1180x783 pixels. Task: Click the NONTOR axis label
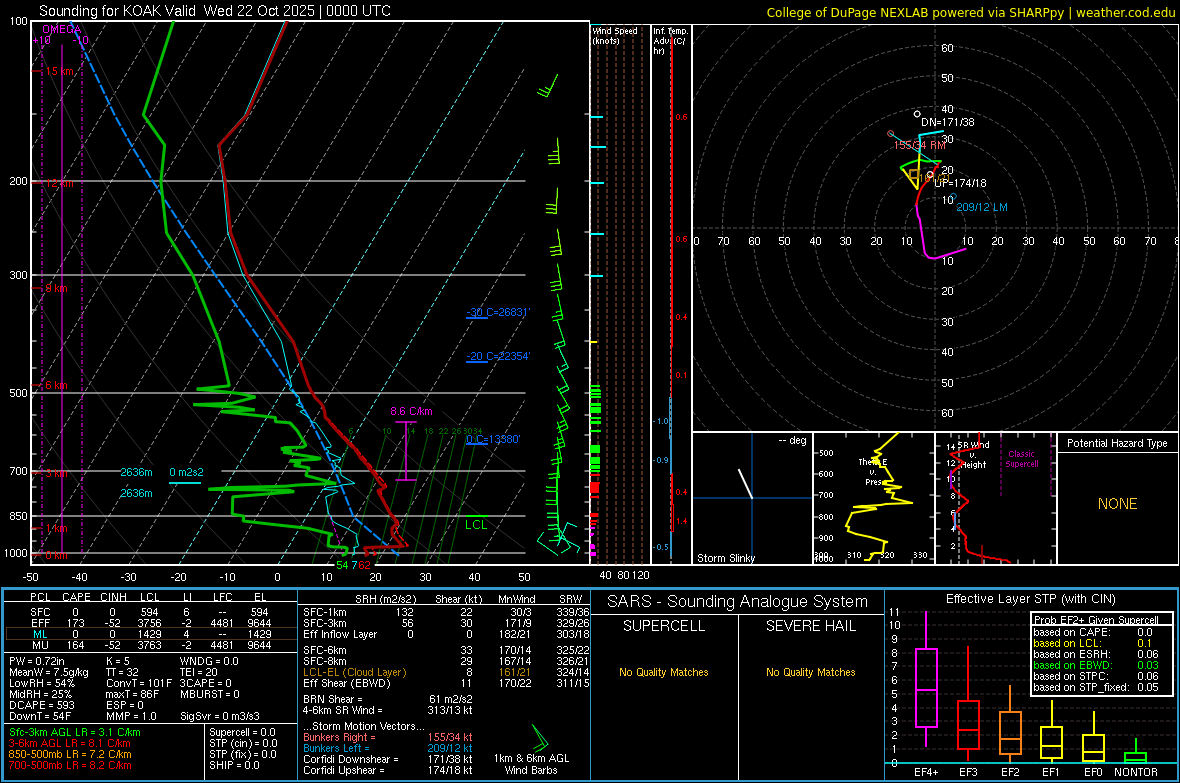point(1136,772)
